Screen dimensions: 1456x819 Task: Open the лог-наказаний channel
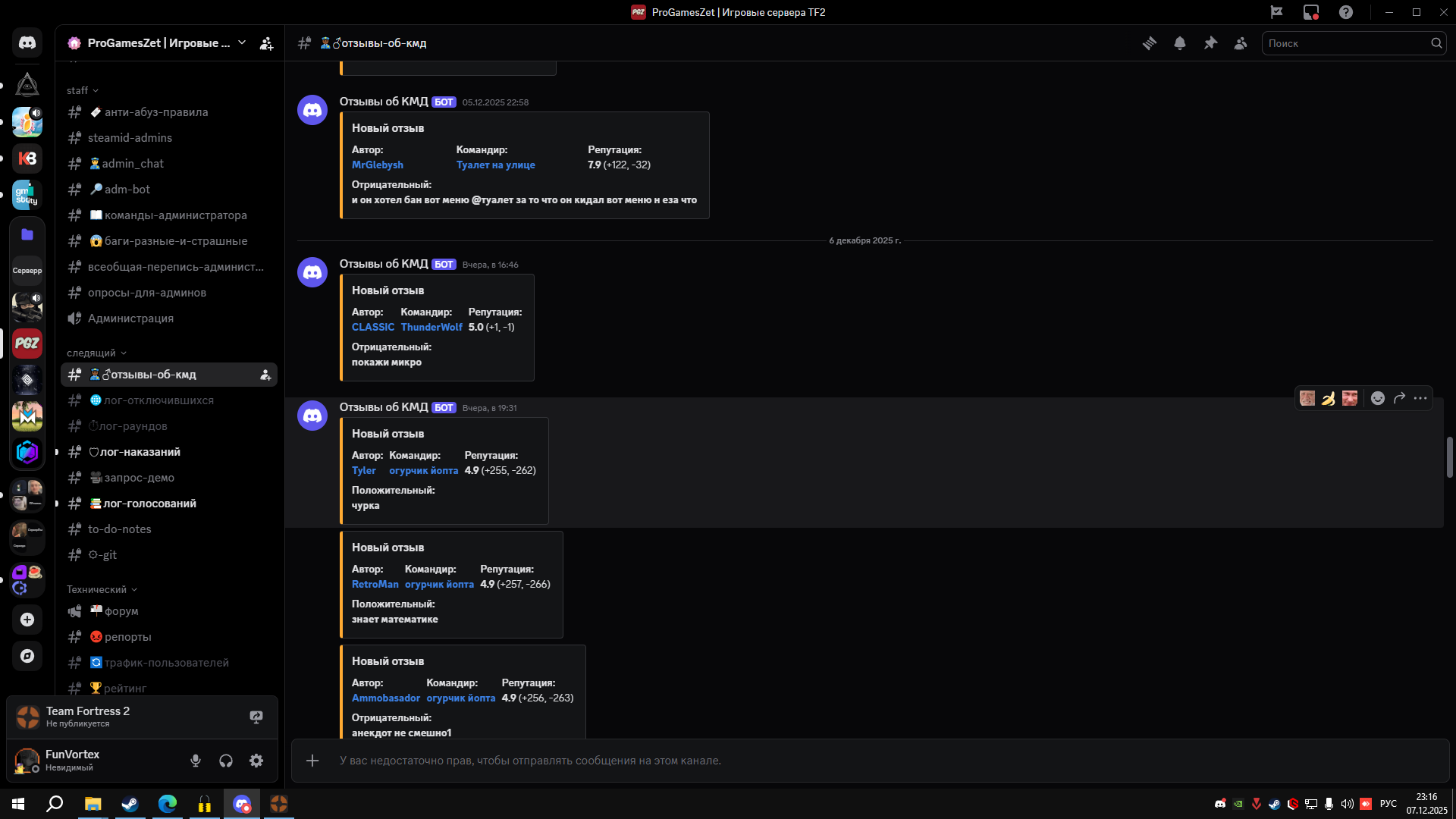140,452
